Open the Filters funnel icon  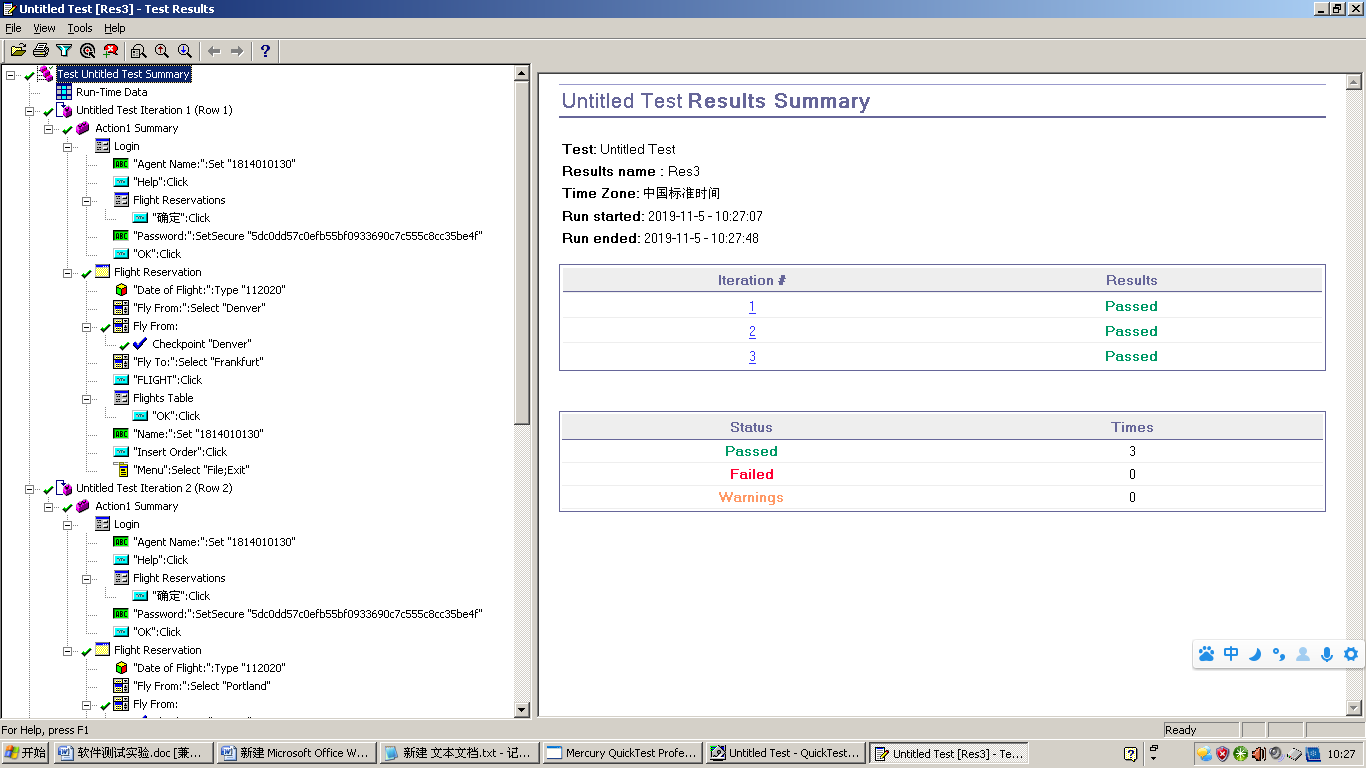click(64, 51)
